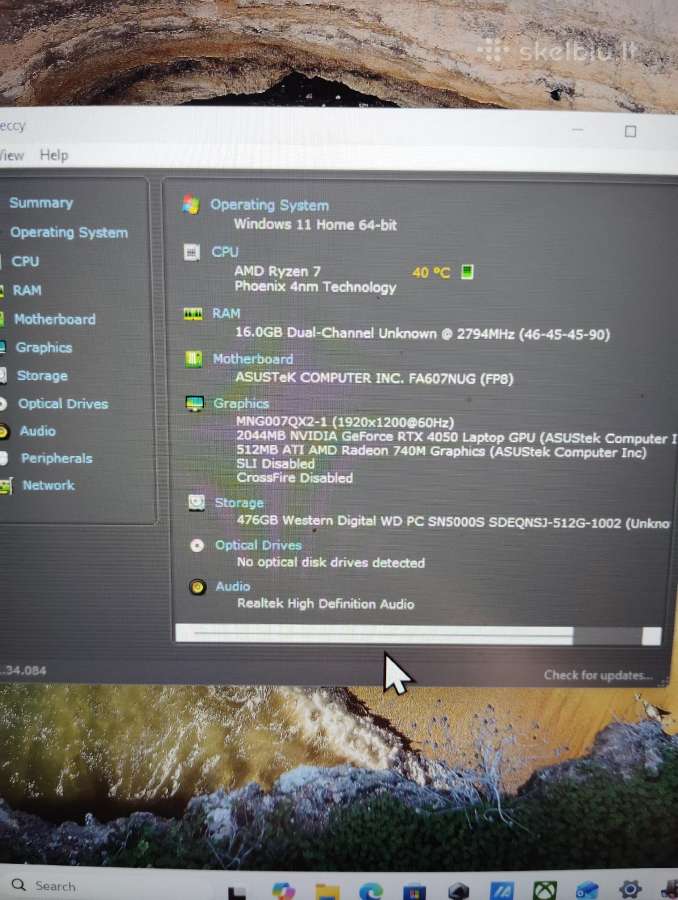The image size is (678, 900).
Task: Click the Storage drive icon in summary panel
Action: pos(196,503)
